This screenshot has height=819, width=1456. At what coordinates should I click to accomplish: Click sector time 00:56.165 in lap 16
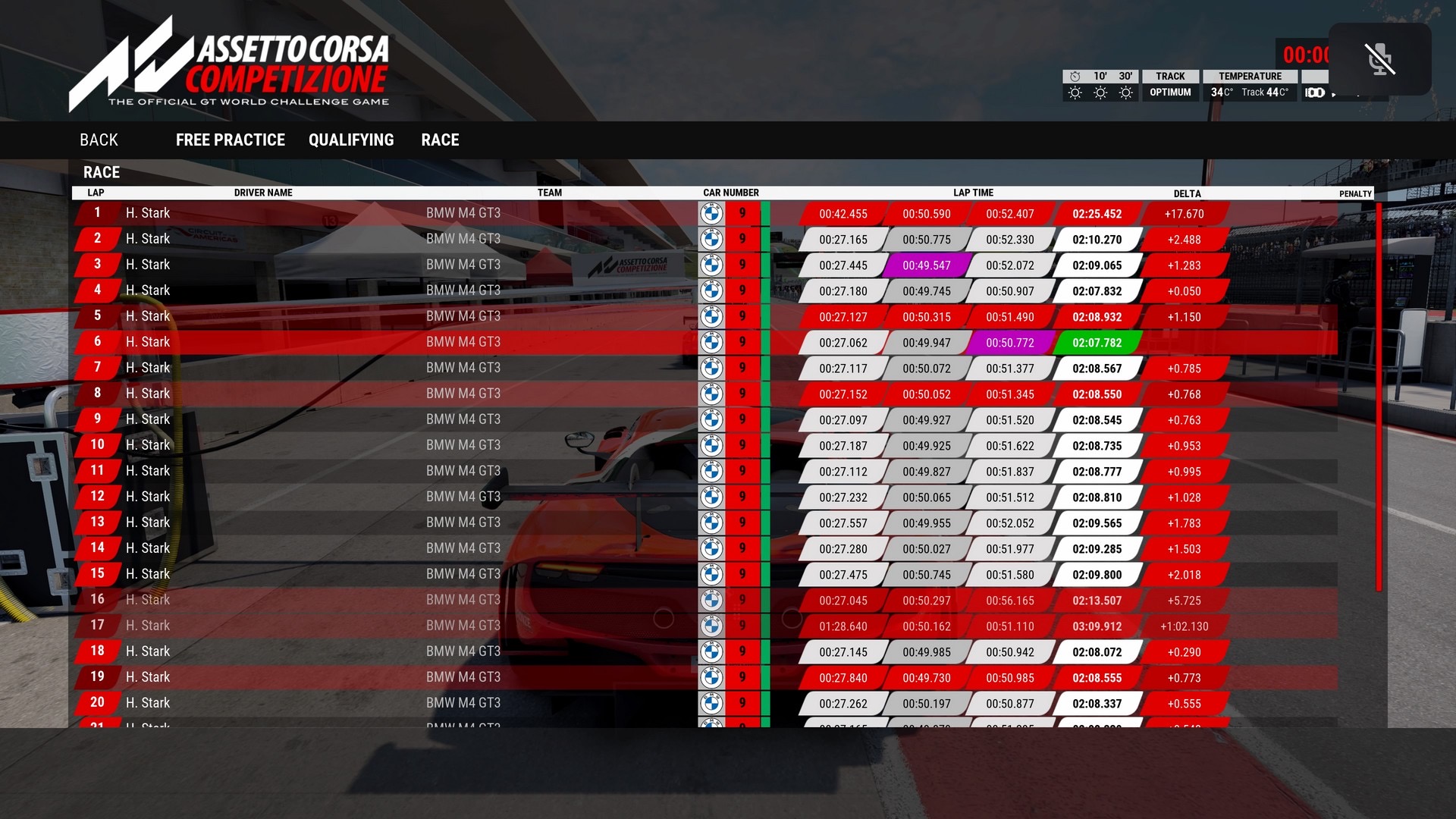pyautogui.click(x=1009, y=601)
